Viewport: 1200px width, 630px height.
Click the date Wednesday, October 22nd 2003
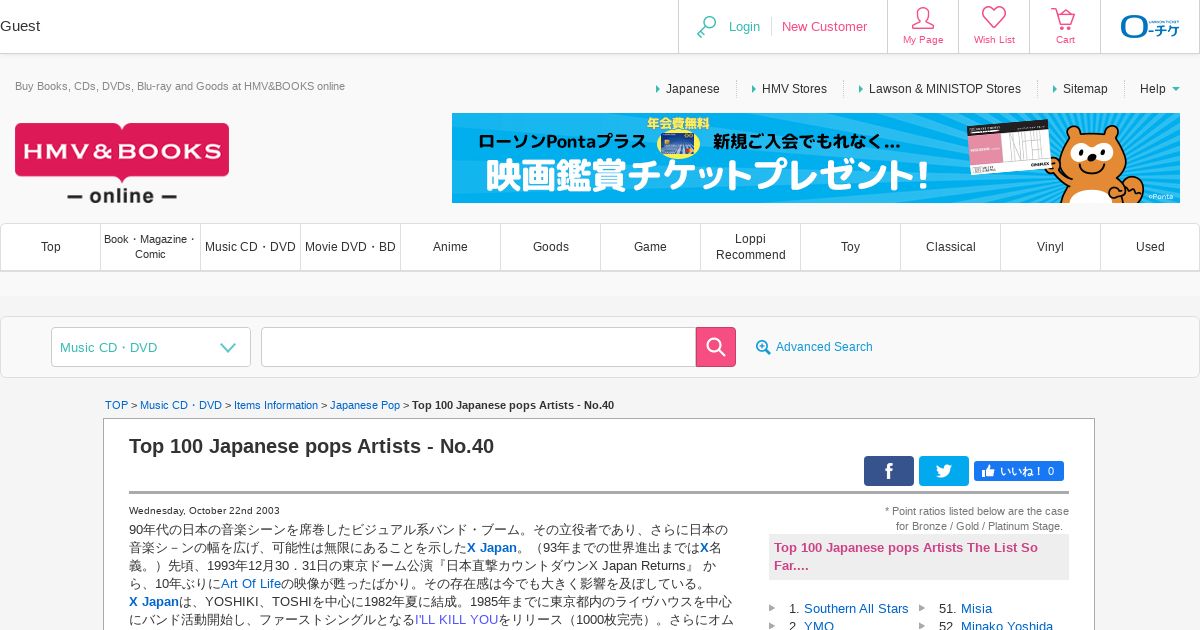click(x=204, y=510)
